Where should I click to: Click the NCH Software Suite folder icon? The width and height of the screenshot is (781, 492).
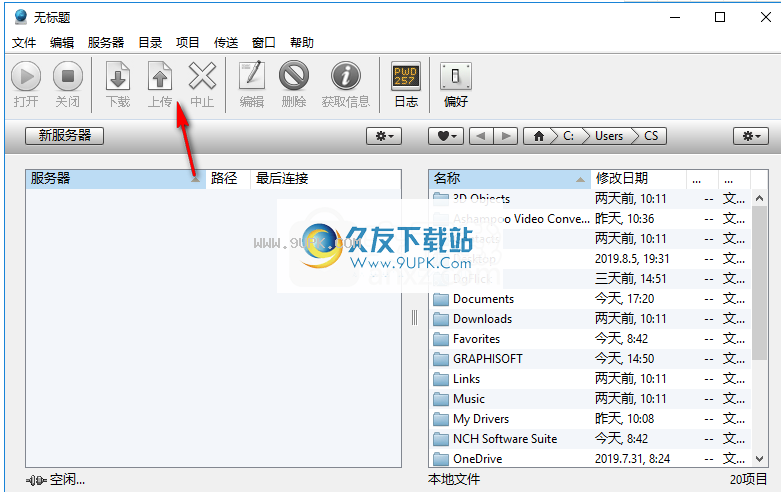point(441,439)
